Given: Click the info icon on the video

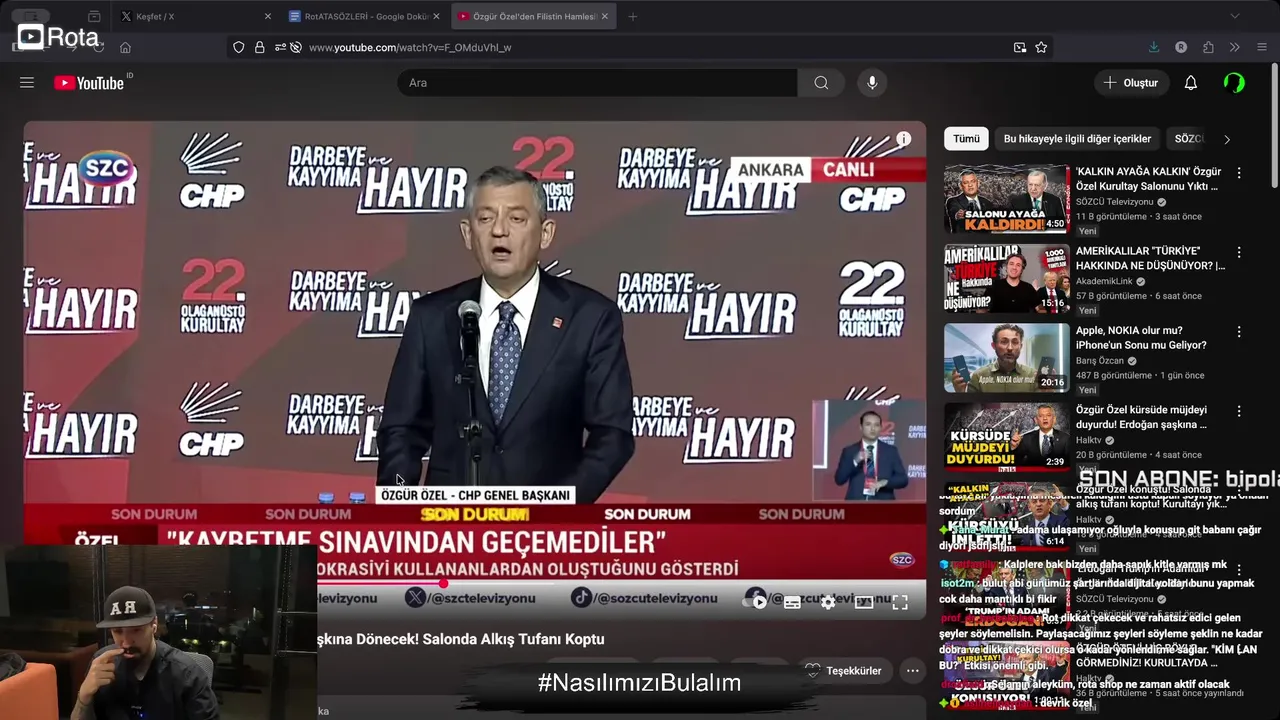Looking at the screenshot, I should (x=903, y=139).
